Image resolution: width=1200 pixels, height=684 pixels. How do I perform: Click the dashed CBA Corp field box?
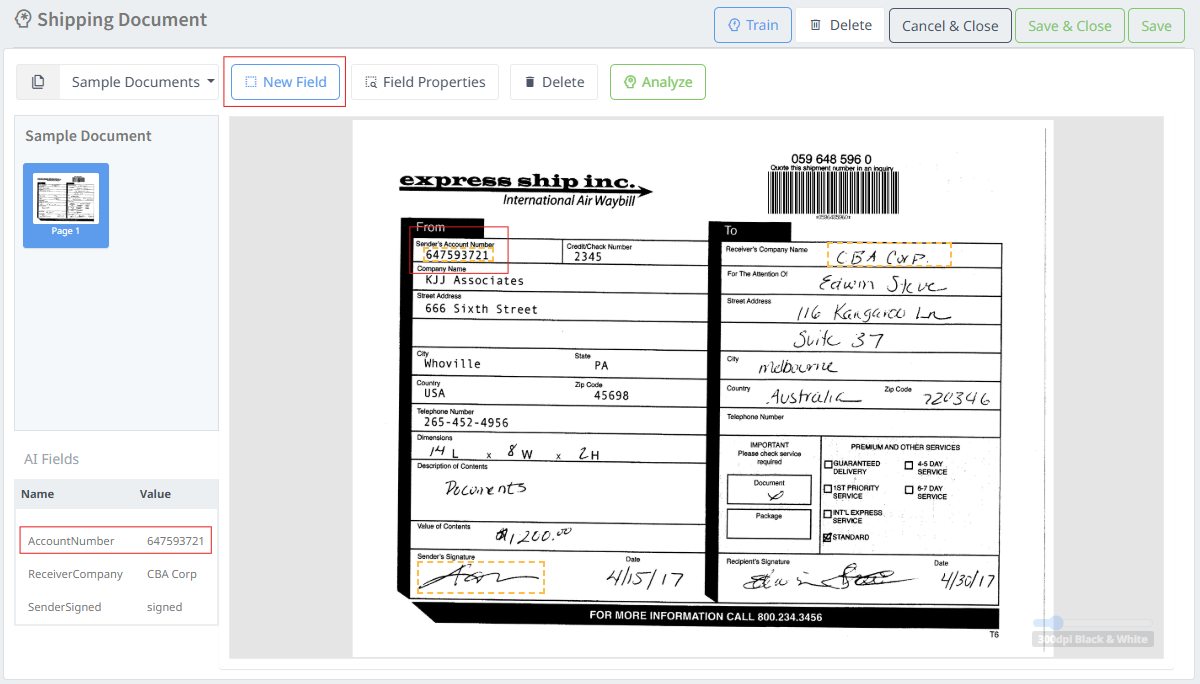pos(888,255)
